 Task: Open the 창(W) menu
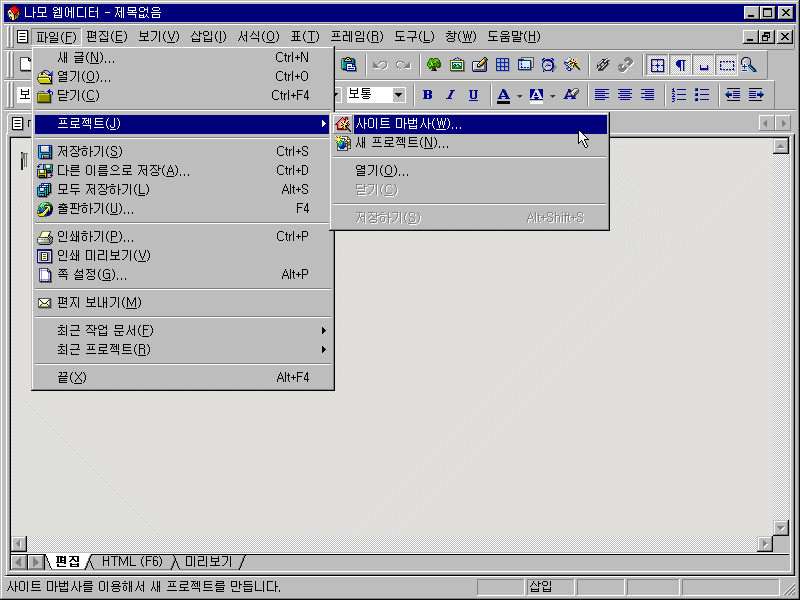click(460, 37)
